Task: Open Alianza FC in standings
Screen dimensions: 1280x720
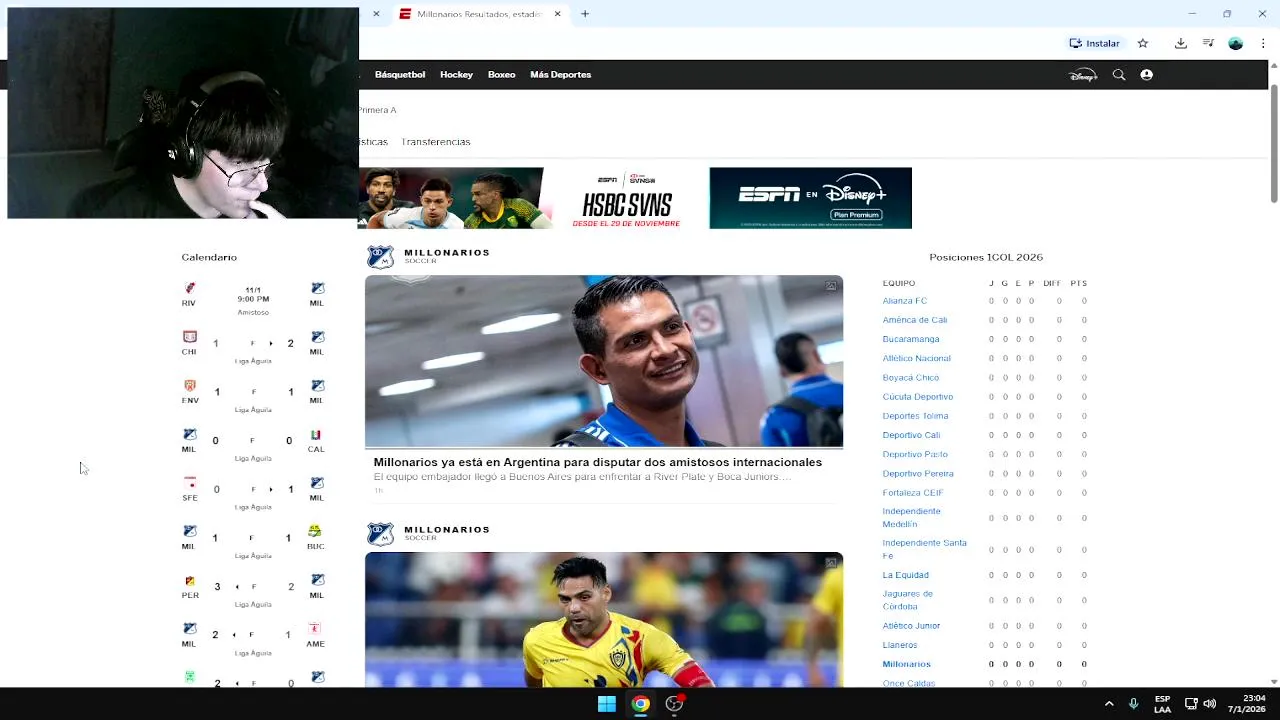Action: click(905, 301)
